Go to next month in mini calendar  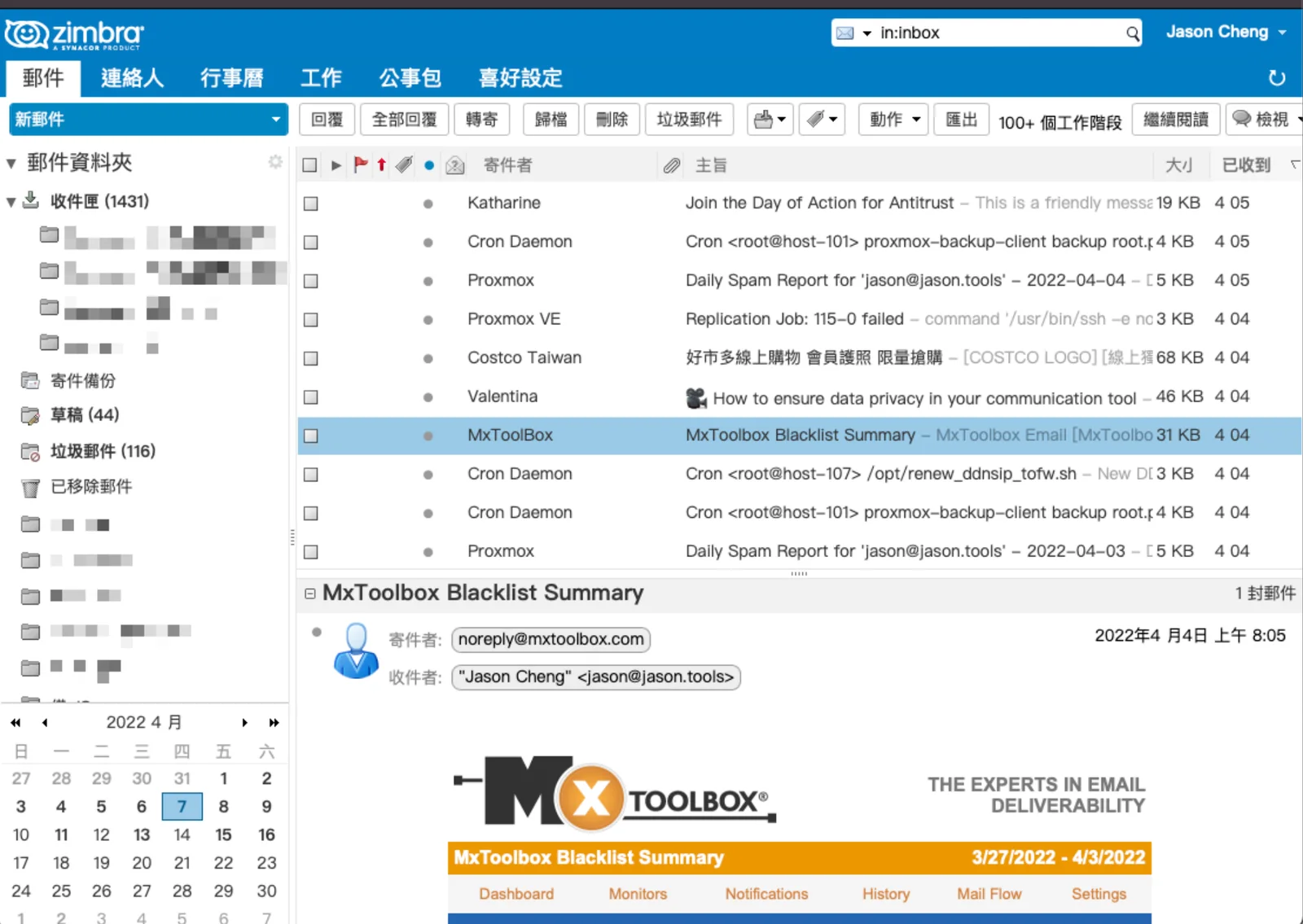pos(244,722)
